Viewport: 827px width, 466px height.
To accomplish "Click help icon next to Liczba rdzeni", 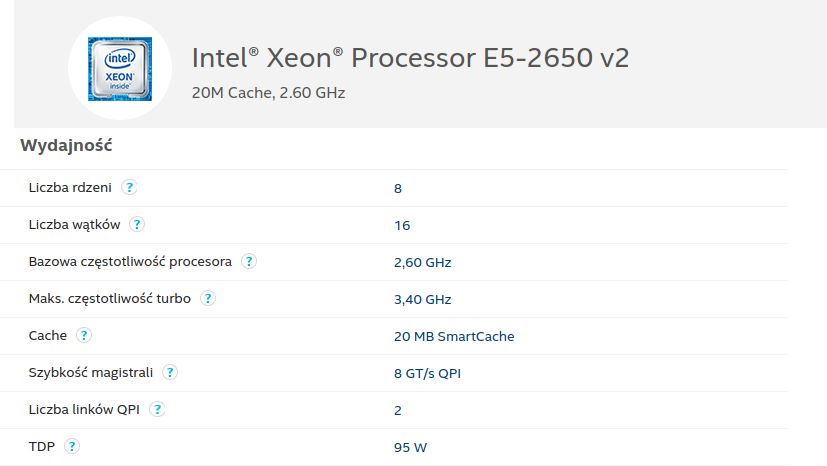I will click(130, 187).
